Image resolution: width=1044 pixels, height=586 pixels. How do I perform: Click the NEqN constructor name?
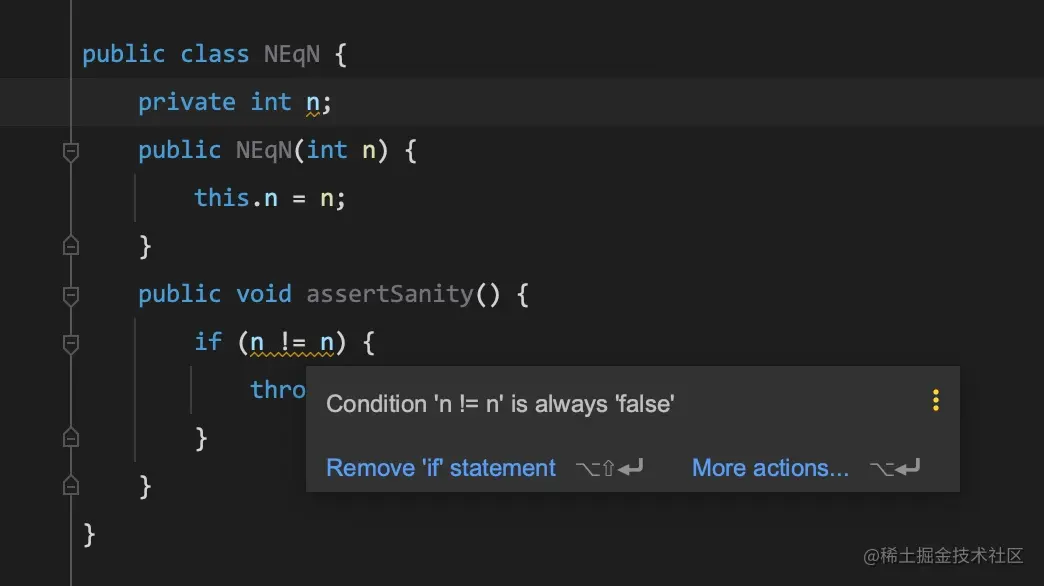pyautogui.click(x=264, y=150)
